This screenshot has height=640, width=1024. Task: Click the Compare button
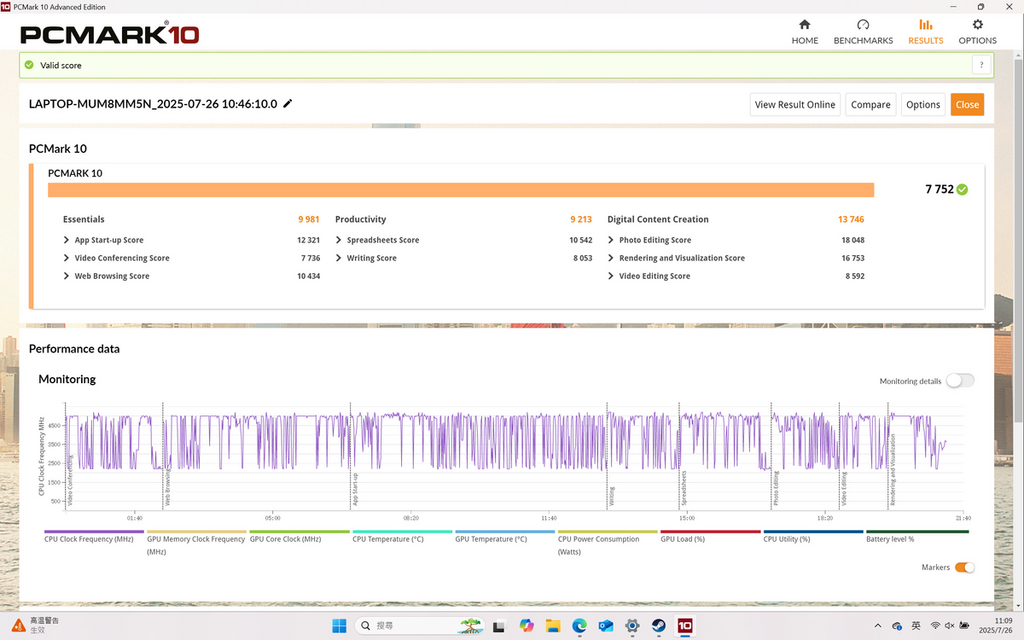click(870, 104)
